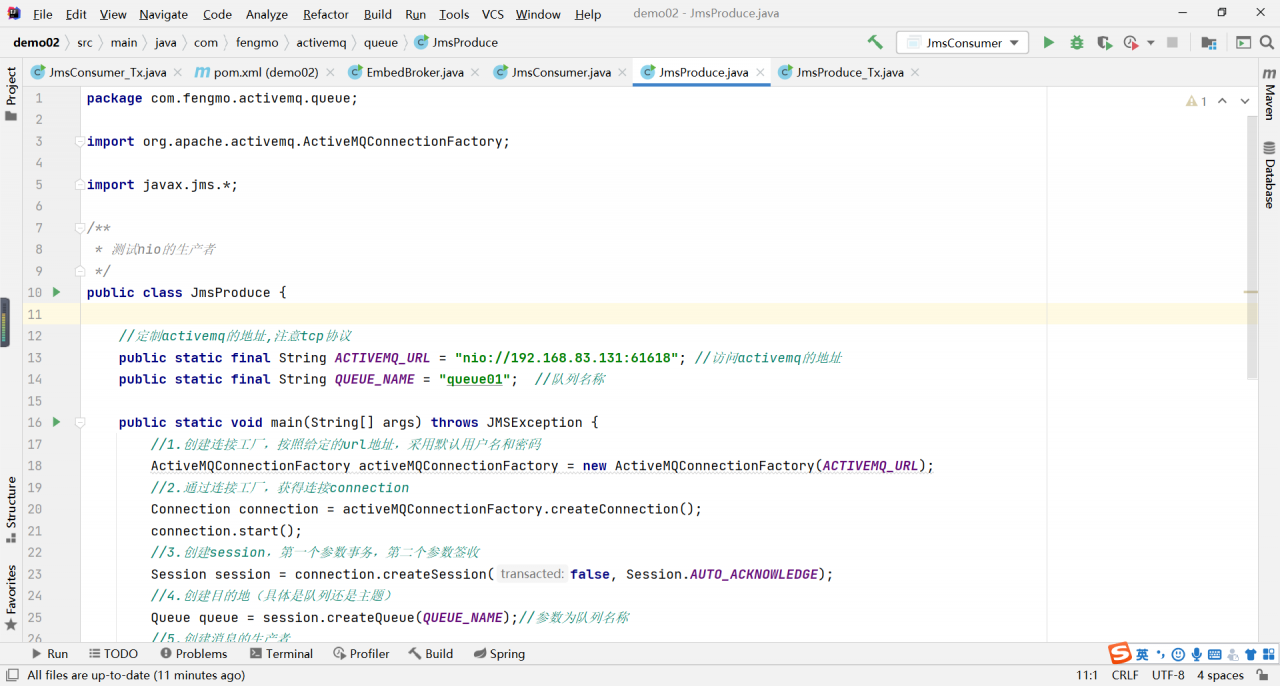Image resolution: width=1280 pixels, height=686 pixels.
Task: Start debugging with the bug icon
Action: (x=1076, y=43)
